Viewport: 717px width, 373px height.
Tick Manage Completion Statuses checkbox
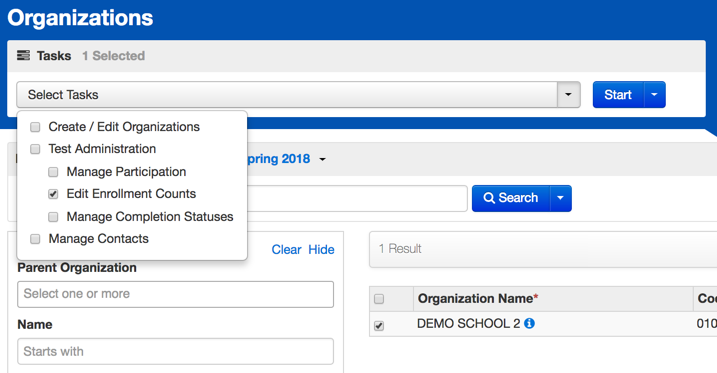coord(53,217)
